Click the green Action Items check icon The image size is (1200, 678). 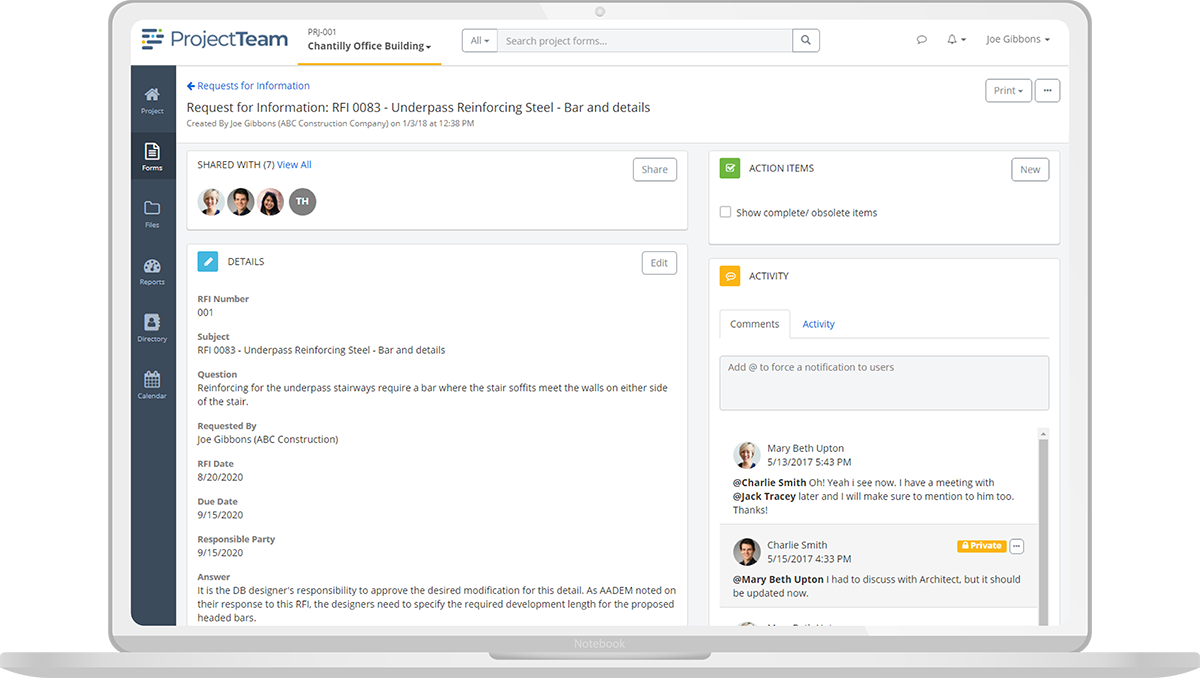tap(730, 168)
